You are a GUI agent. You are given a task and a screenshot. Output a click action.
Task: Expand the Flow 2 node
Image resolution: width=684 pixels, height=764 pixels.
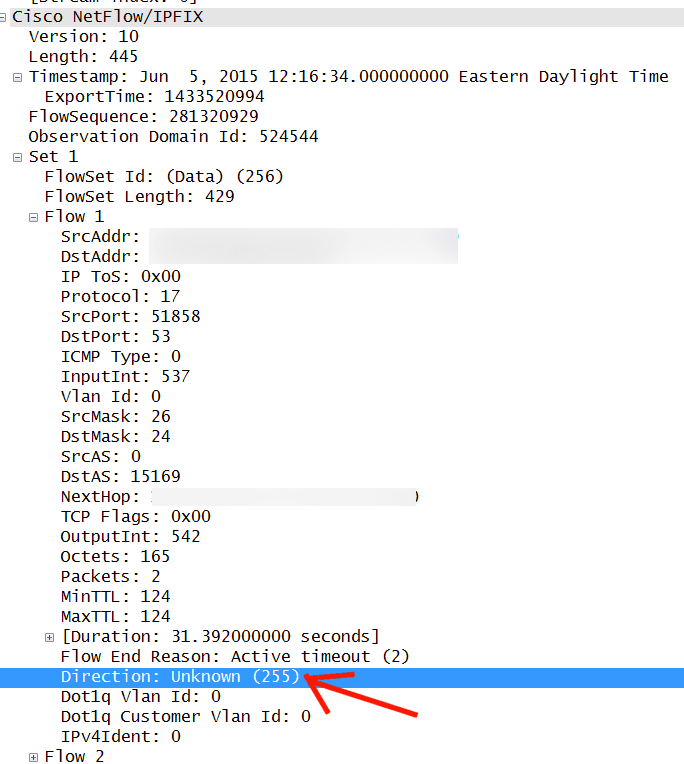pos(33,757)
